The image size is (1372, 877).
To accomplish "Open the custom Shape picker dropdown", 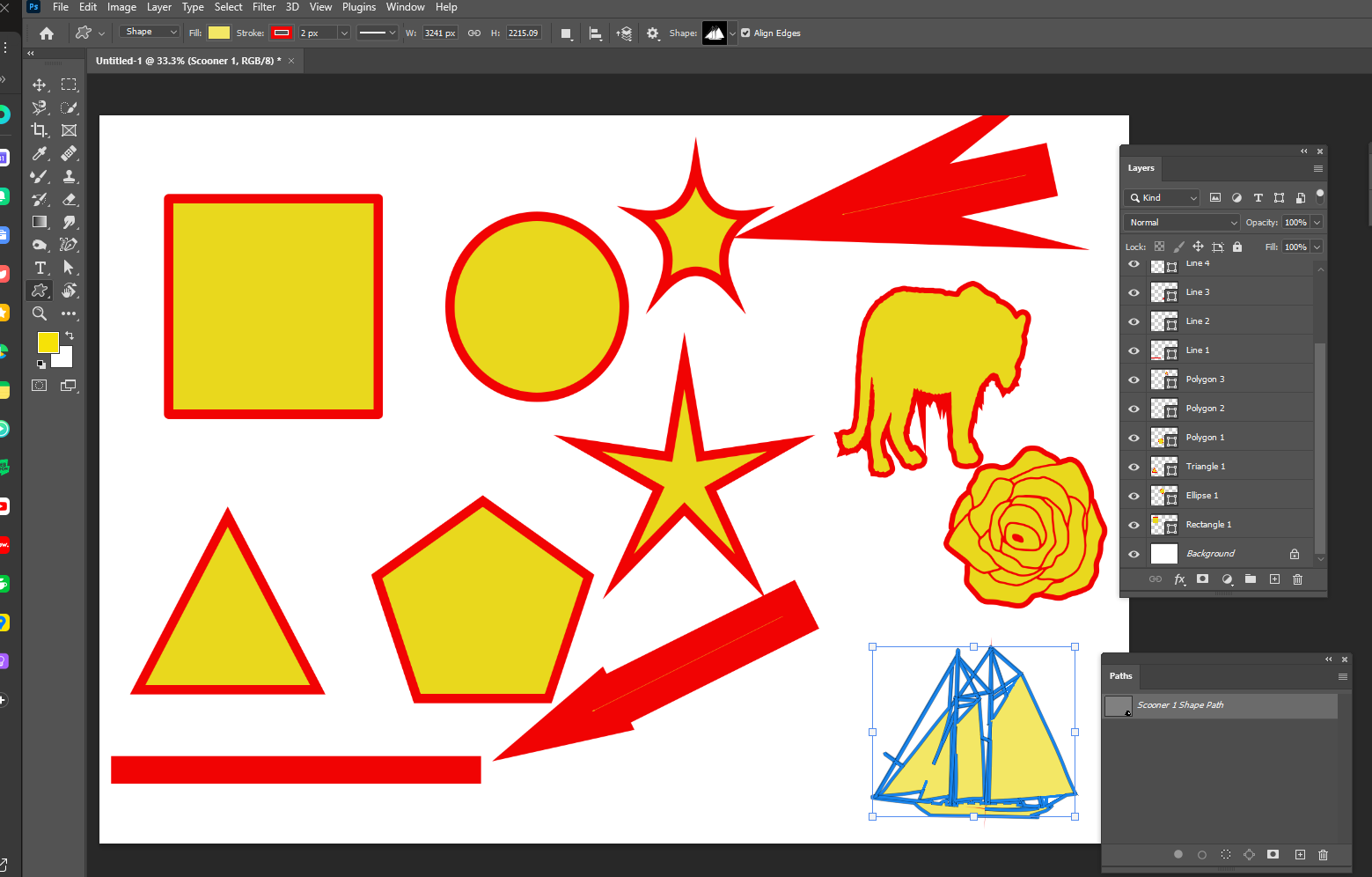I will [x=732, y=33].
